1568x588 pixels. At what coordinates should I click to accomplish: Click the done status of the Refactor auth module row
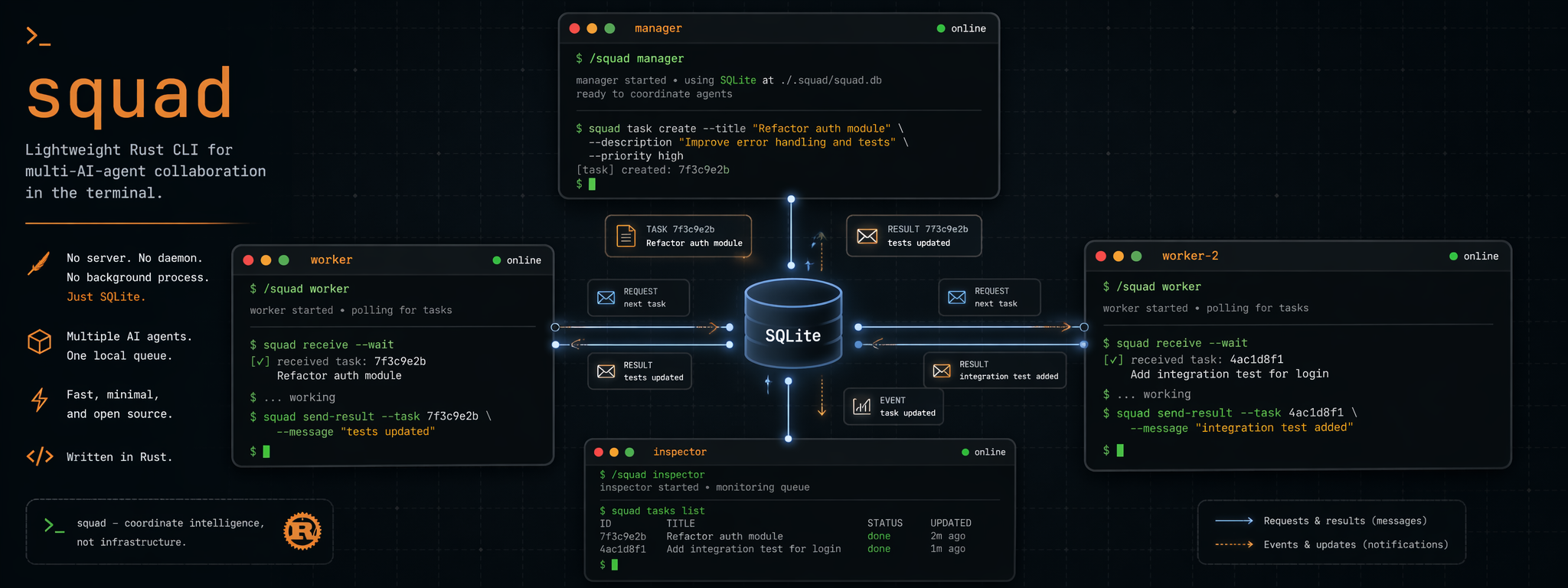[x=879, y=537]
